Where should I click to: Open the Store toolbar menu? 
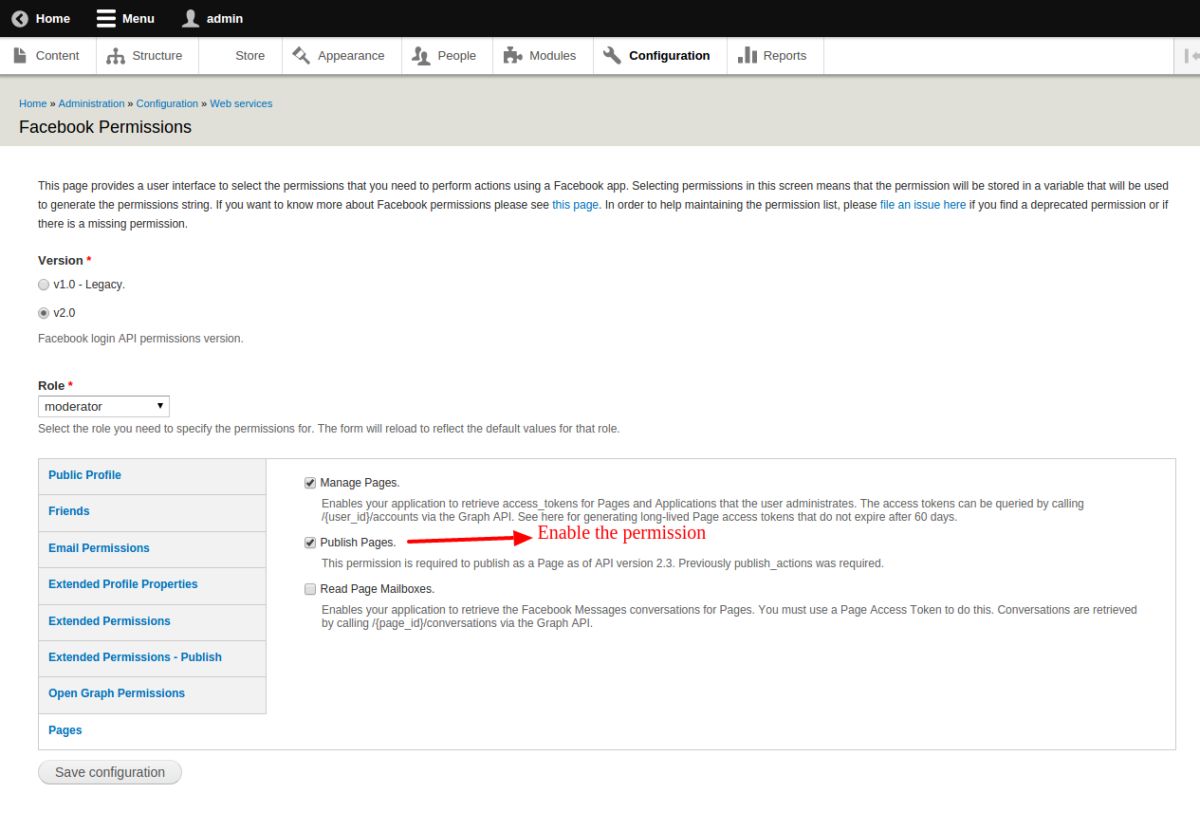pos(250,56)
